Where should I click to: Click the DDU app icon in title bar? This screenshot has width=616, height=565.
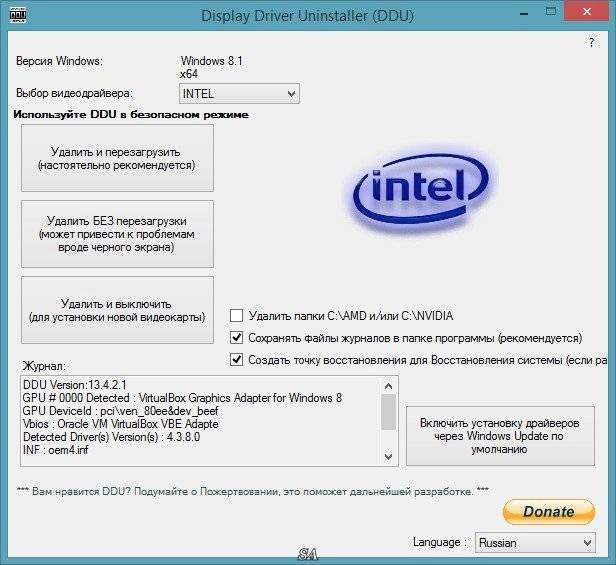coord(17,15)
